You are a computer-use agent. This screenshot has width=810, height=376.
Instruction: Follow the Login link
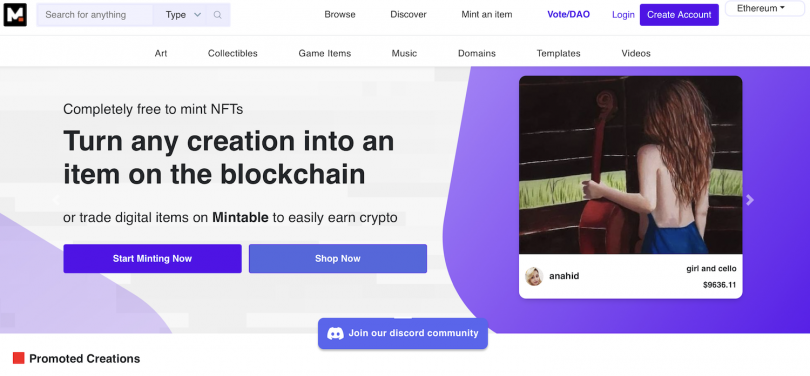623,15
